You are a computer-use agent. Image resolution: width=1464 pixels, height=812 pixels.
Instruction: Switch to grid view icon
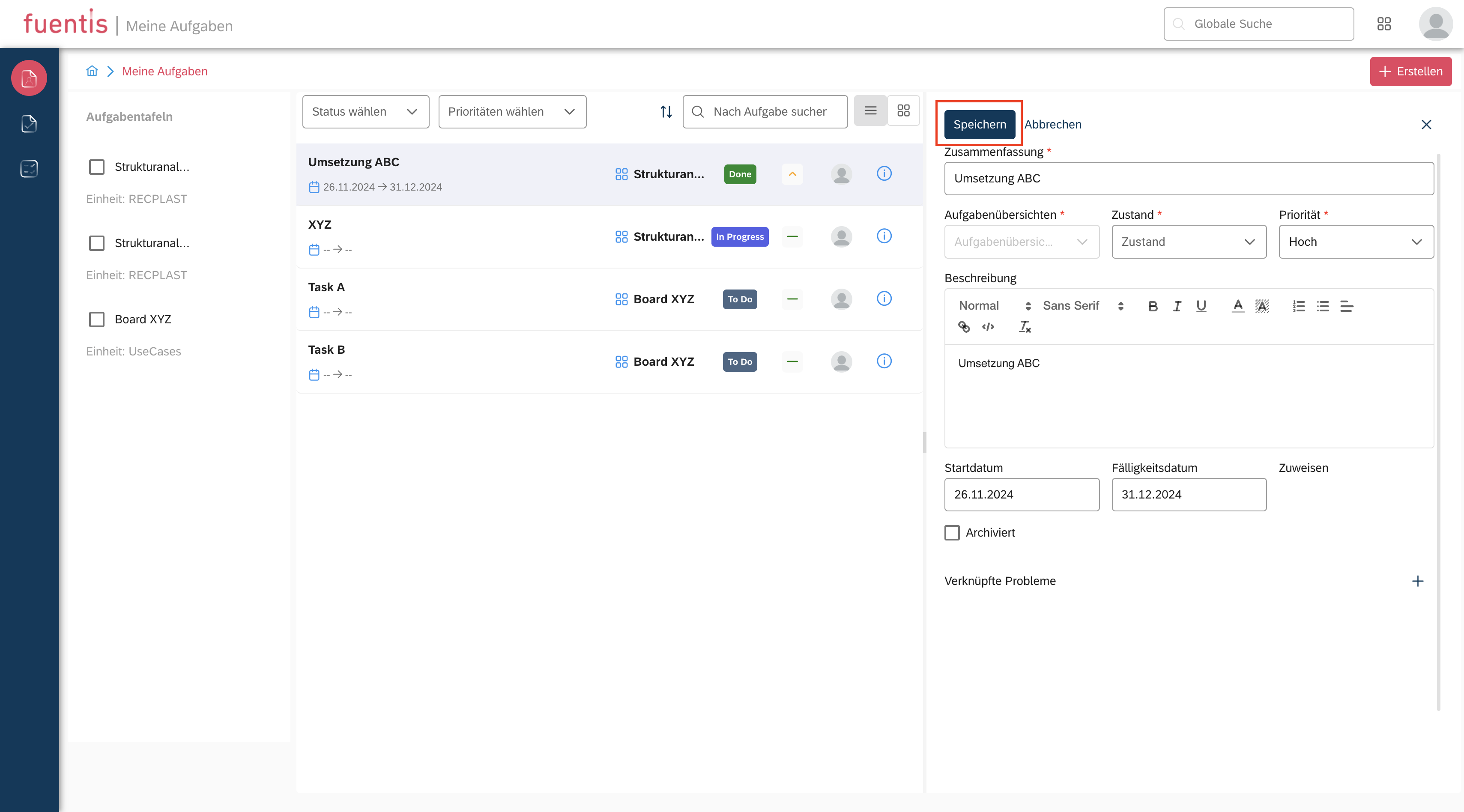tap(903, 111)
